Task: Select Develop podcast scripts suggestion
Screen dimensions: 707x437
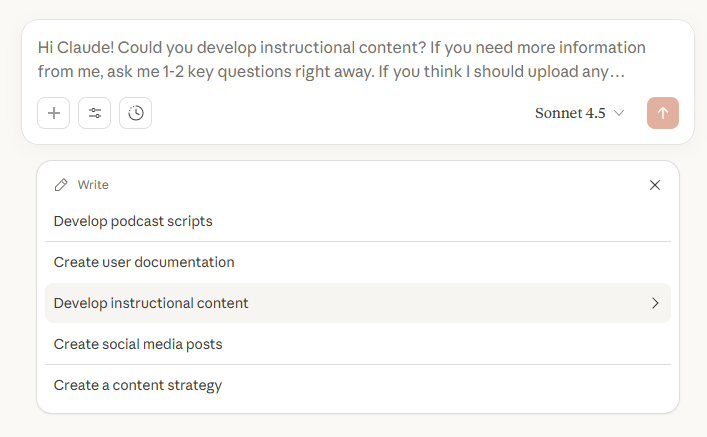Action: [x=133, y=221]
